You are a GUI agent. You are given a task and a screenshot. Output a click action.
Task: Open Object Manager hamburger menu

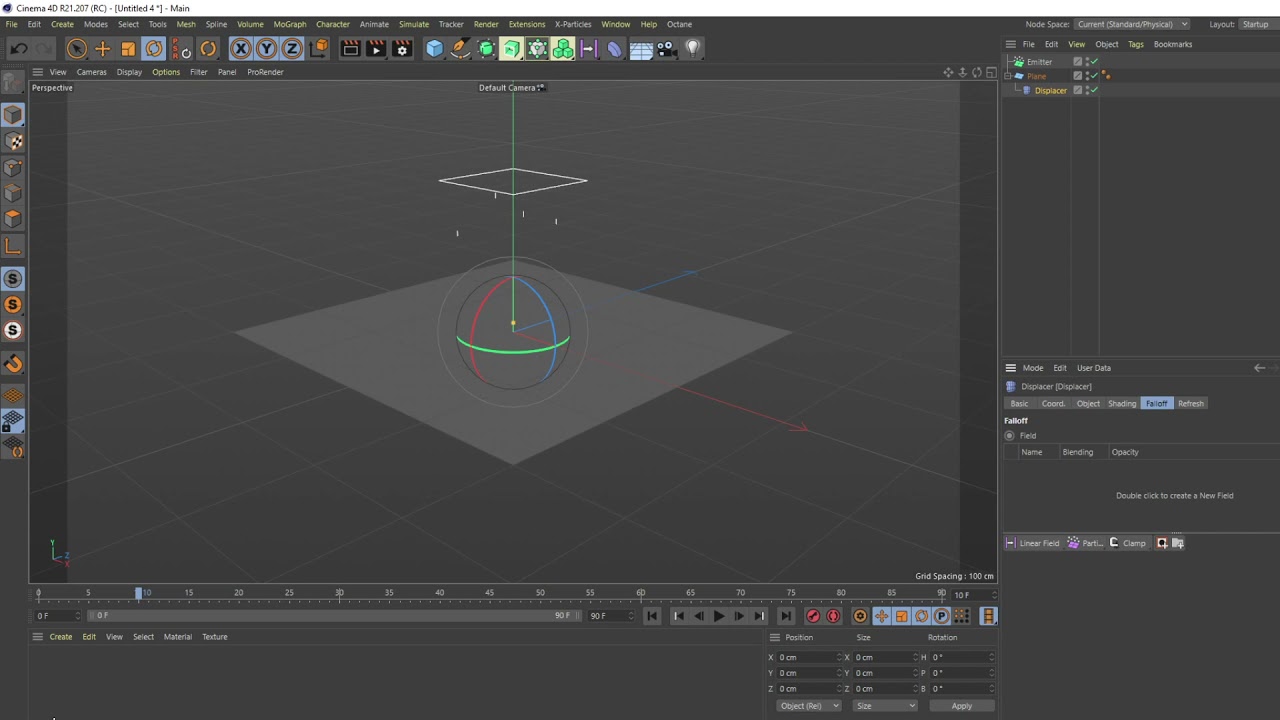click(x=1011, y=44)
